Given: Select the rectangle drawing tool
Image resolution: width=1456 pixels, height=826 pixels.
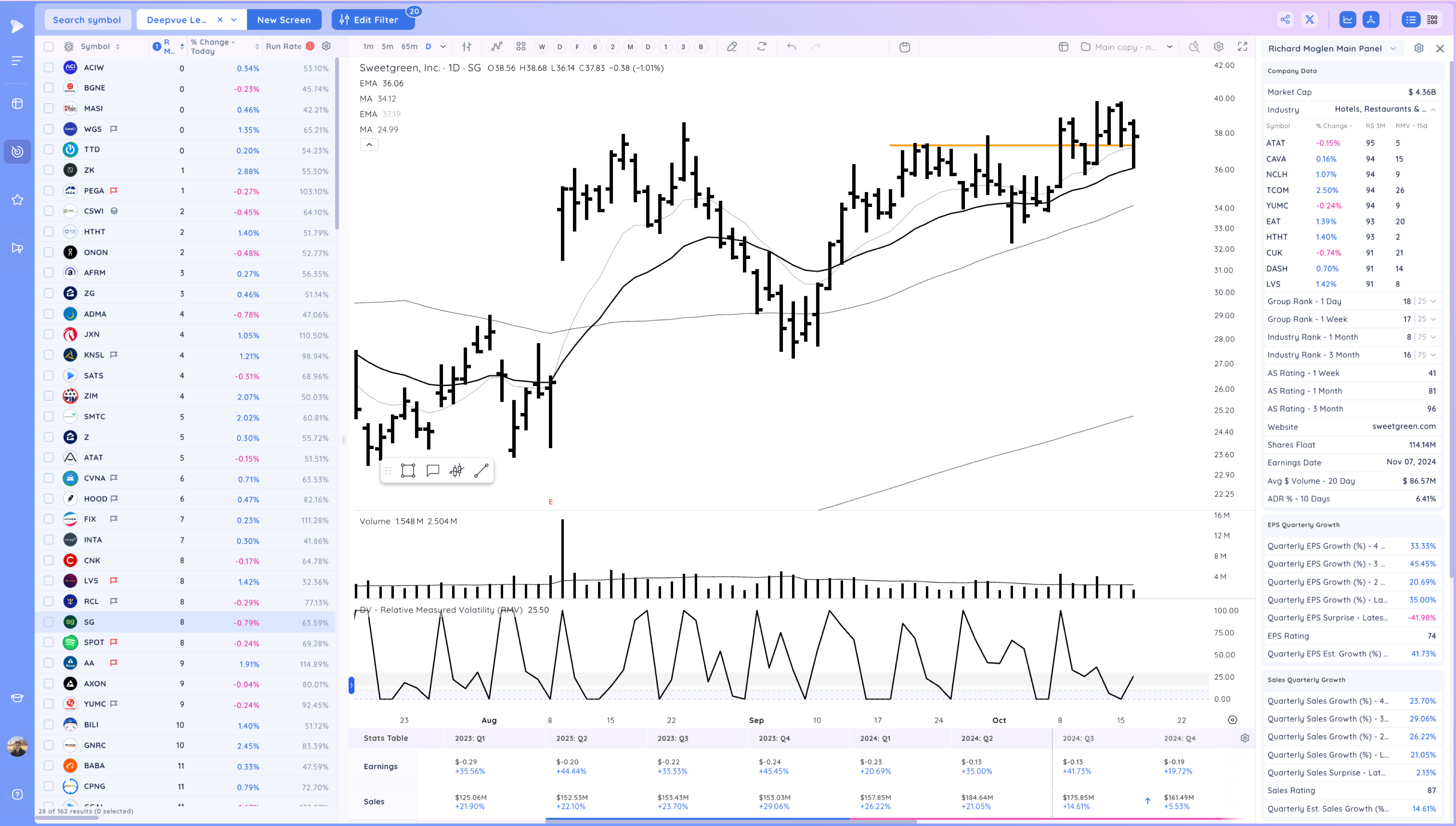Looking at the screenshot, I should (x=408, y=470).
